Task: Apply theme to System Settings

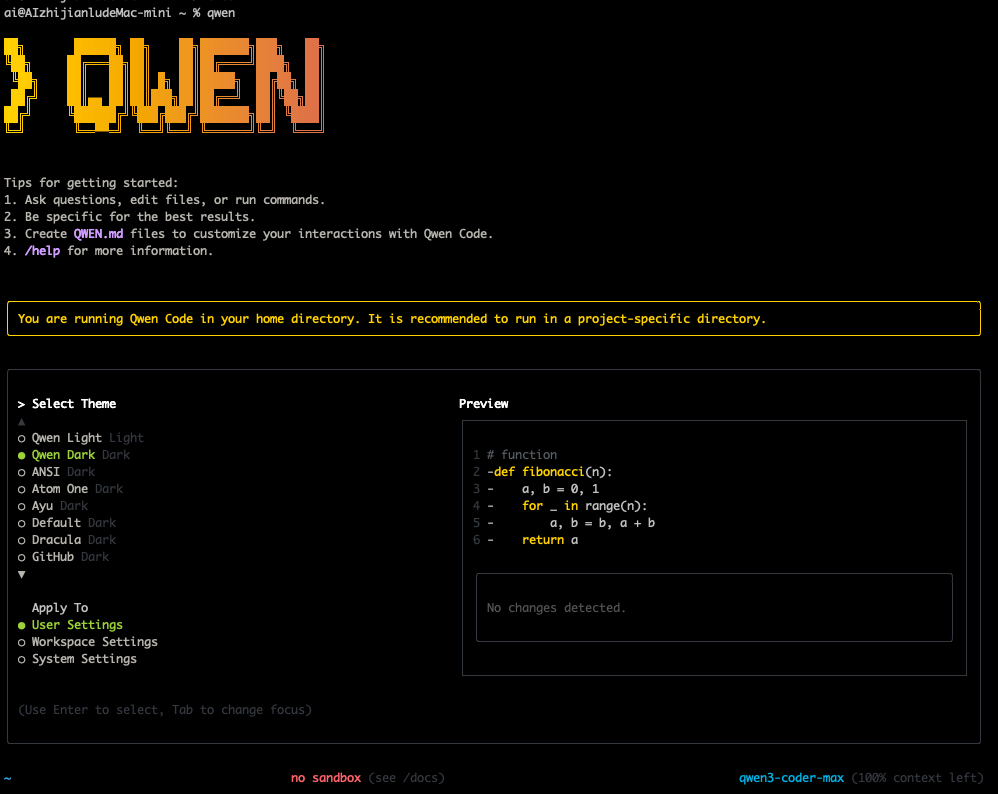Action: pos(77,659)
